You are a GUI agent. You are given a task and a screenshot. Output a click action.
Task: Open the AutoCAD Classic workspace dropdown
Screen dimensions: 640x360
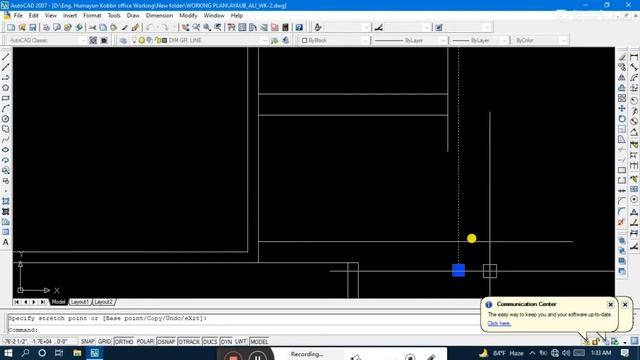[84, 40]
